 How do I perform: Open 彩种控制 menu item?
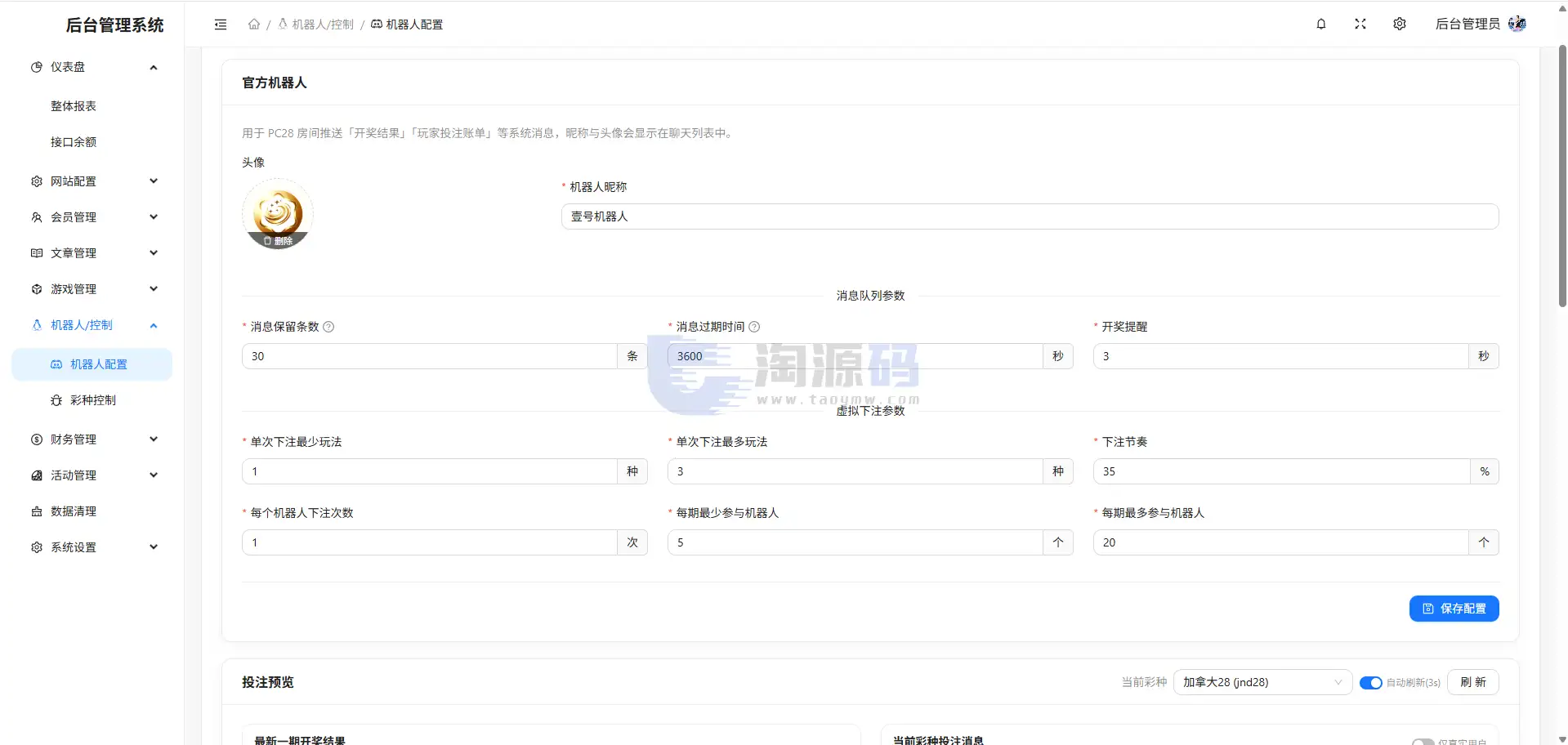[92, 400]
